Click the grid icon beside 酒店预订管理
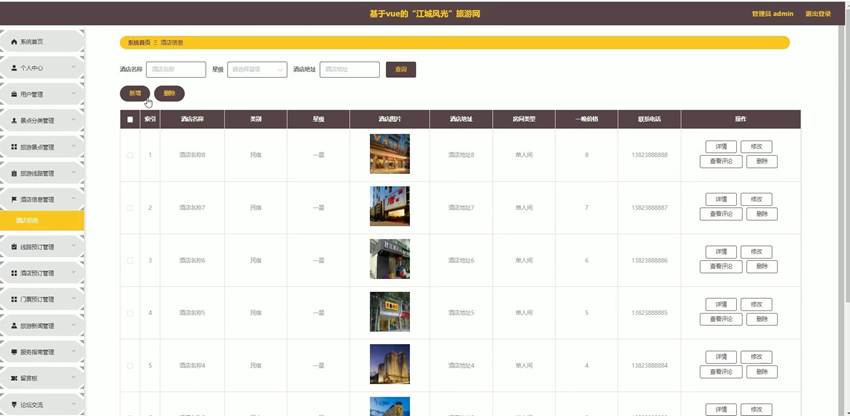The image size is (850, 416). click(x=14, y=273)
